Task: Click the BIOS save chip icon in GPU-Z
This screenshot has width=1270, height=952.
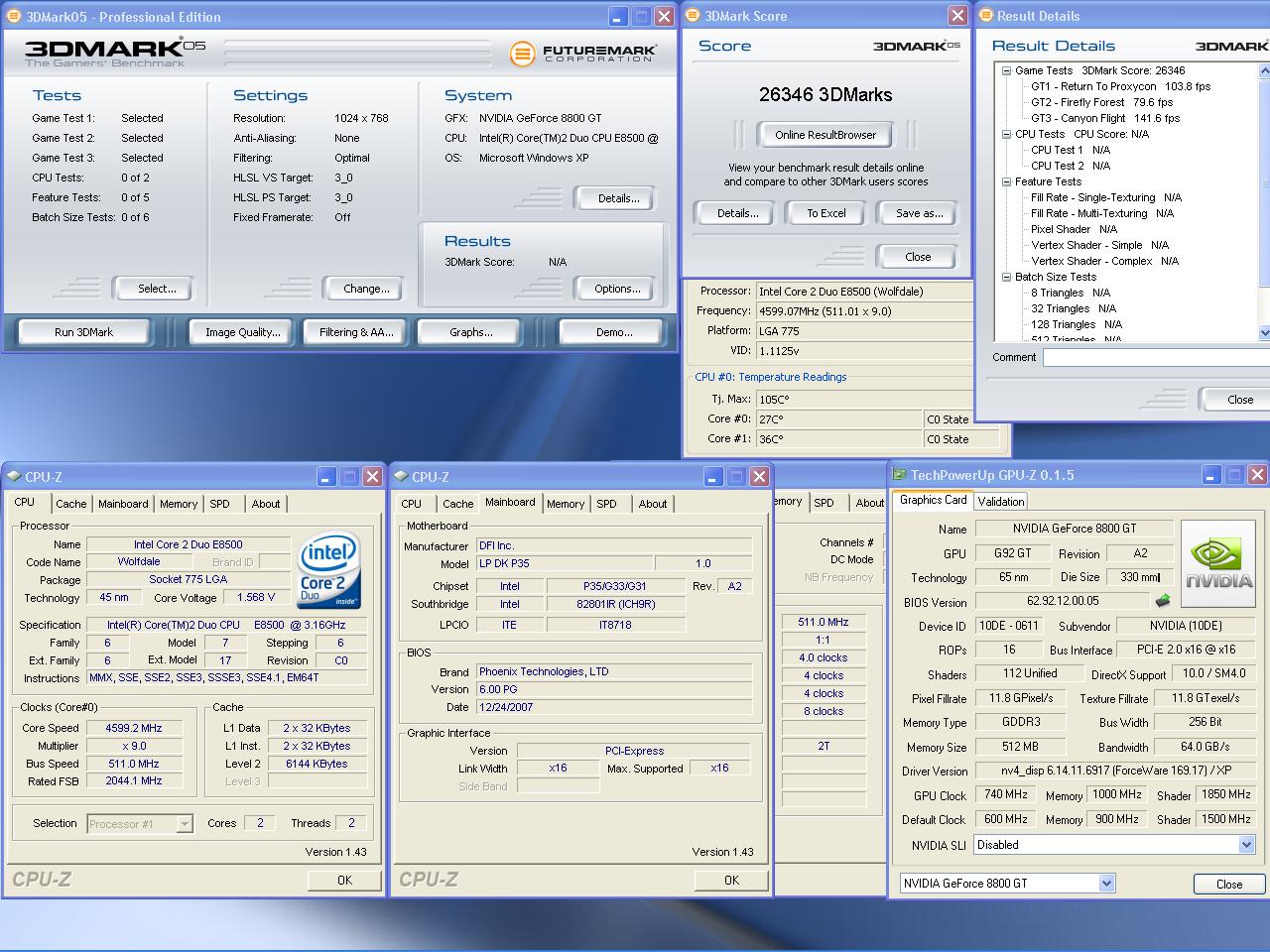Action: (x=1163, y=601)
